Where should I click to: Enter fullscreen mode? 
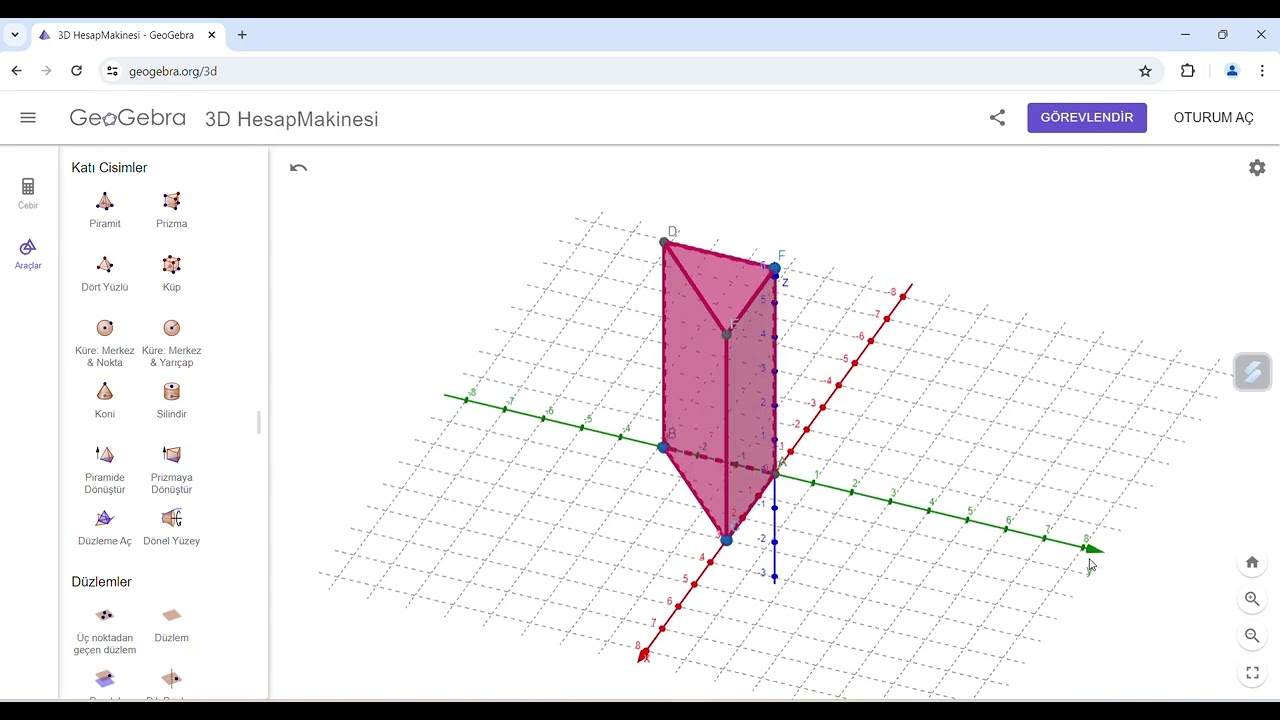click(x=1252, y=673)
